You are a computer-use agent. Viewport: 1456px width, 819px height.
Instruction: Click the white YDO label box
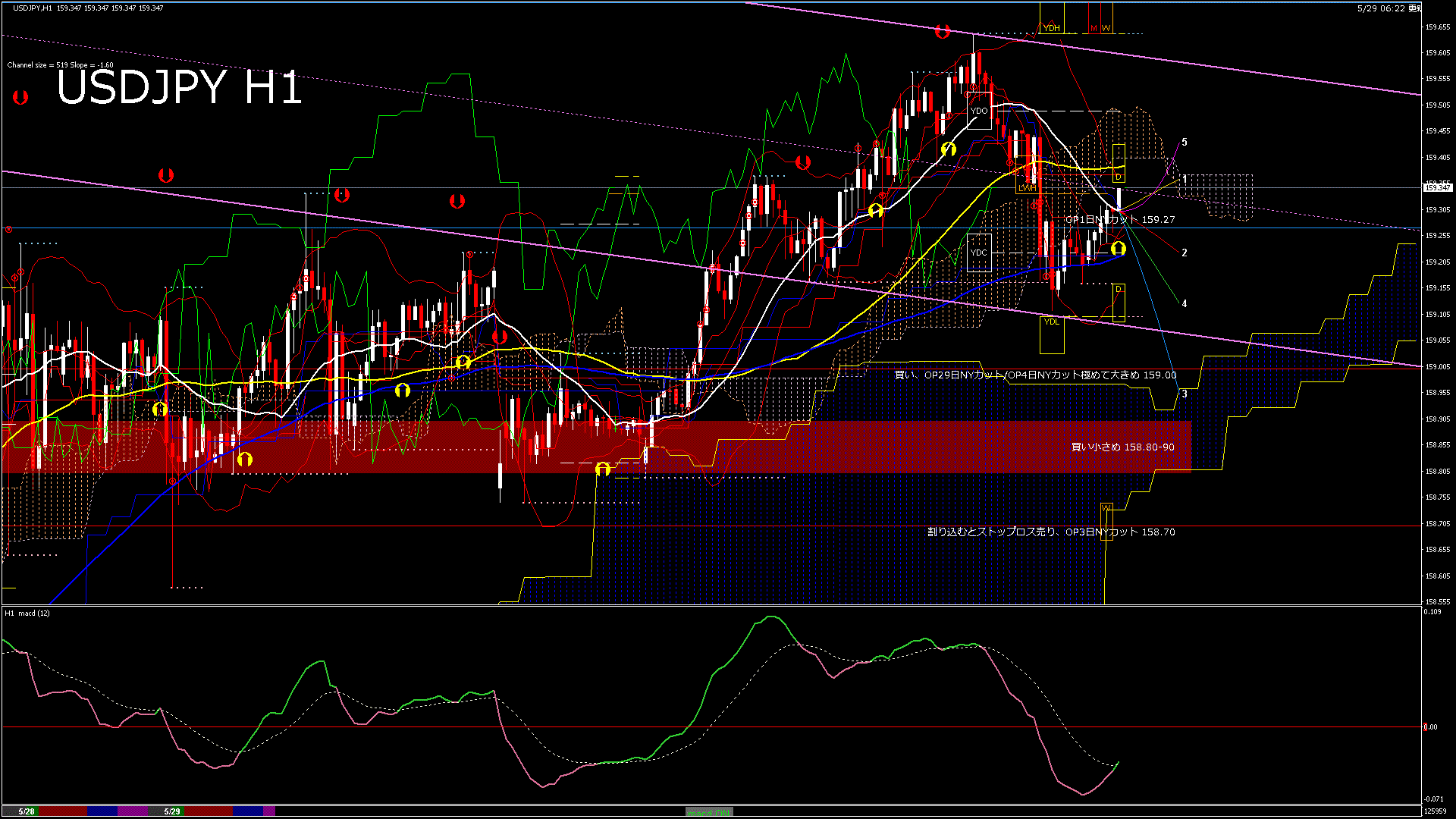click(979, 111)
